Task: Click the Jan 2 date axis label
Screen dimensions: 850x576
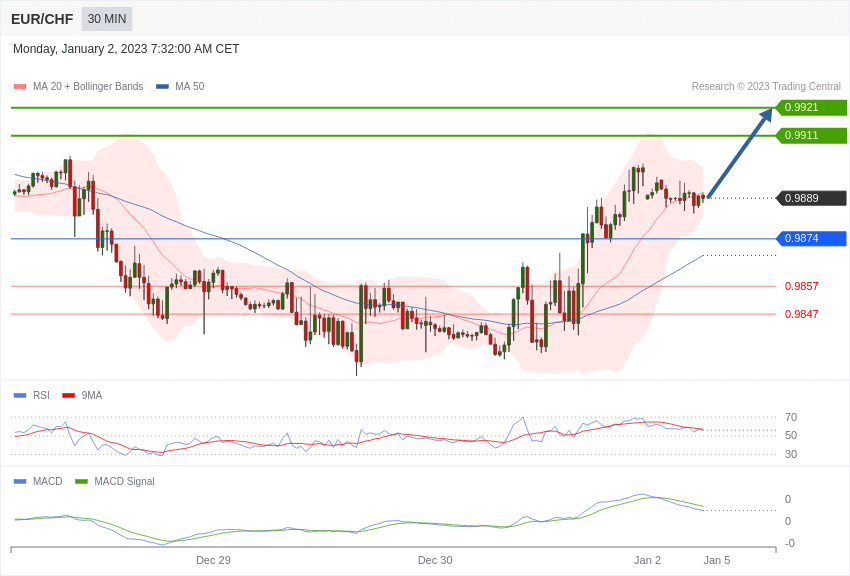Action: tap(647, 560)
